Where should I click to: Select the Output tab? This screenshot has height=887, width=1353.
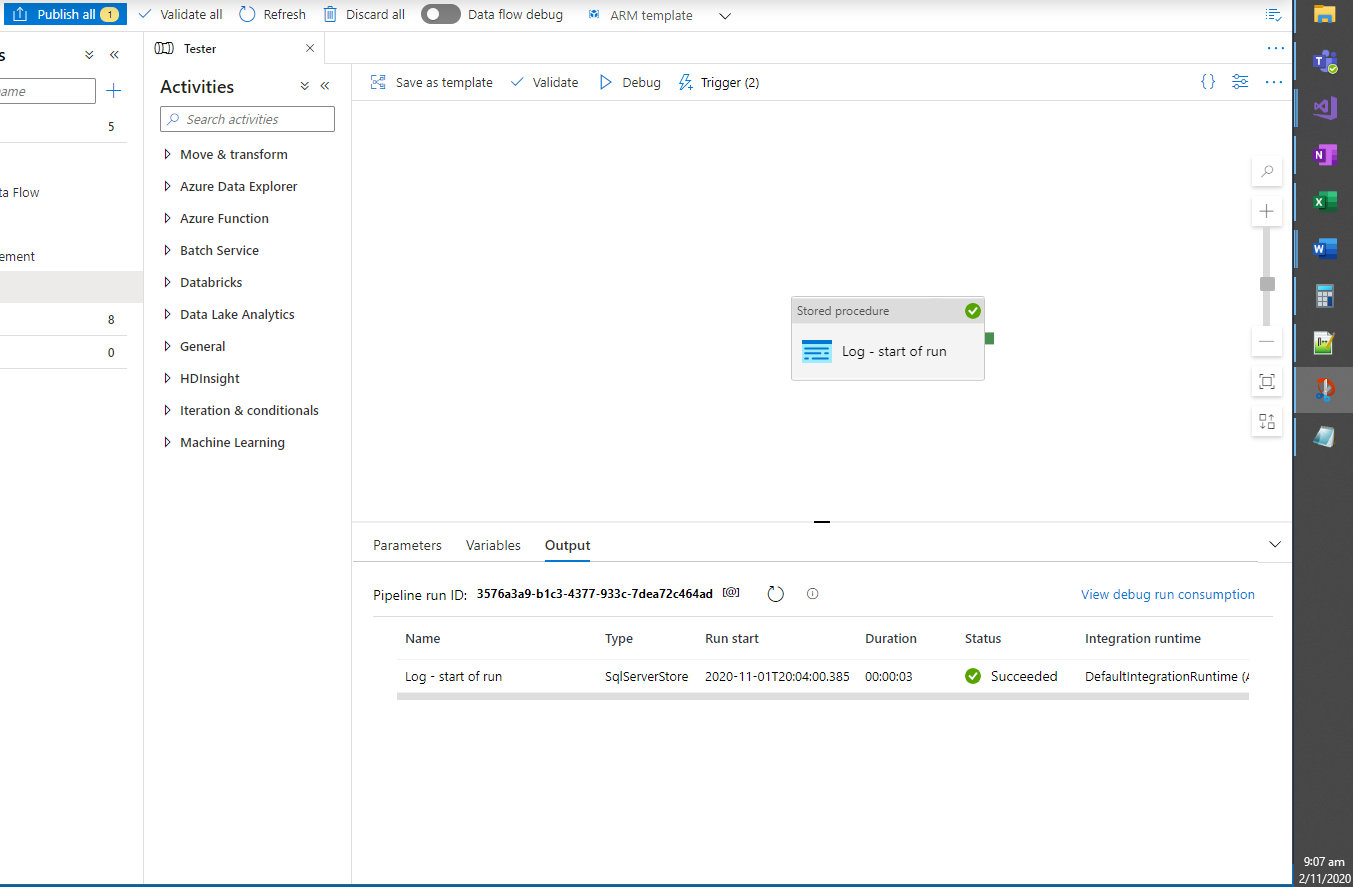click(x=567, y=546)
